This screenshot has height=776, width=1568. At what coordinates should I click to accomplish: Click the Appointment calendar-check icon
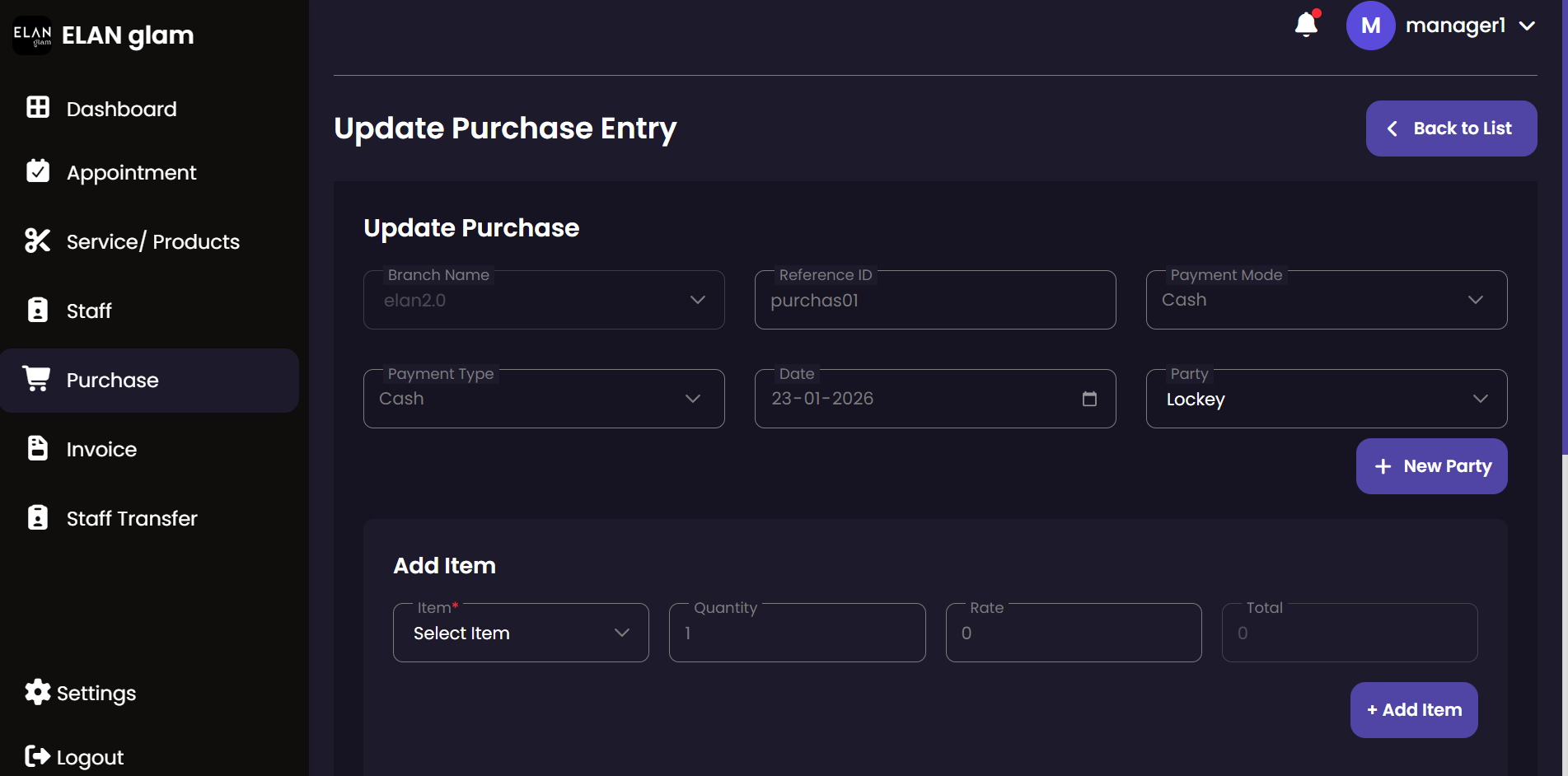tap(38, 171)
